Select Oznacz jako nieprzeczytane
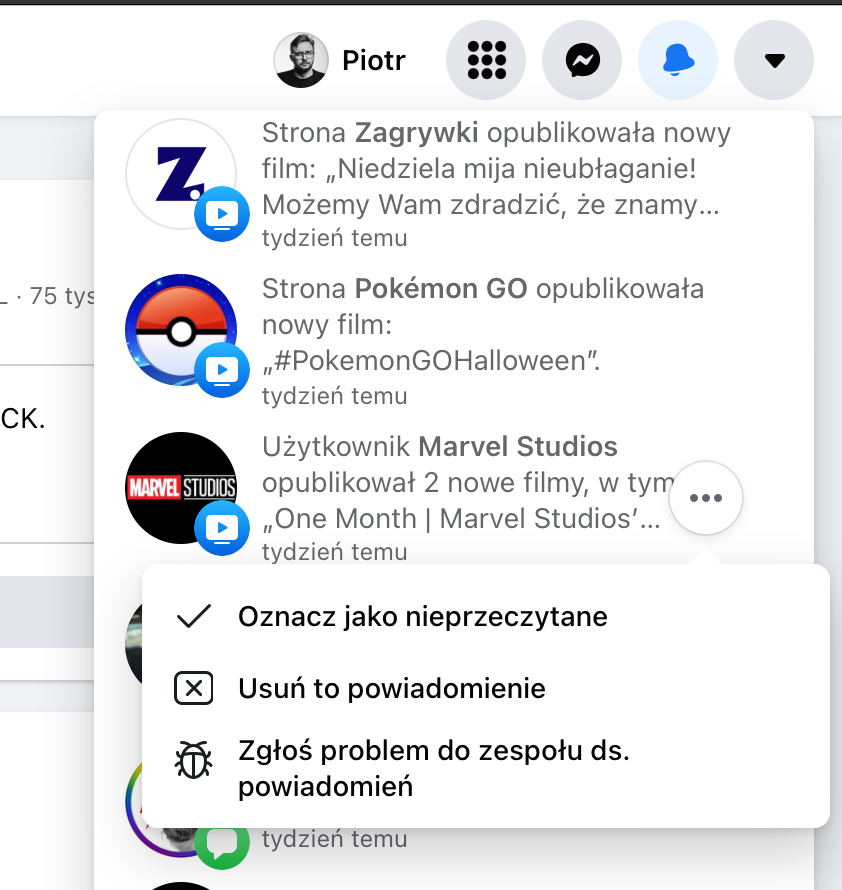842x890 pixels. point(486,617)
